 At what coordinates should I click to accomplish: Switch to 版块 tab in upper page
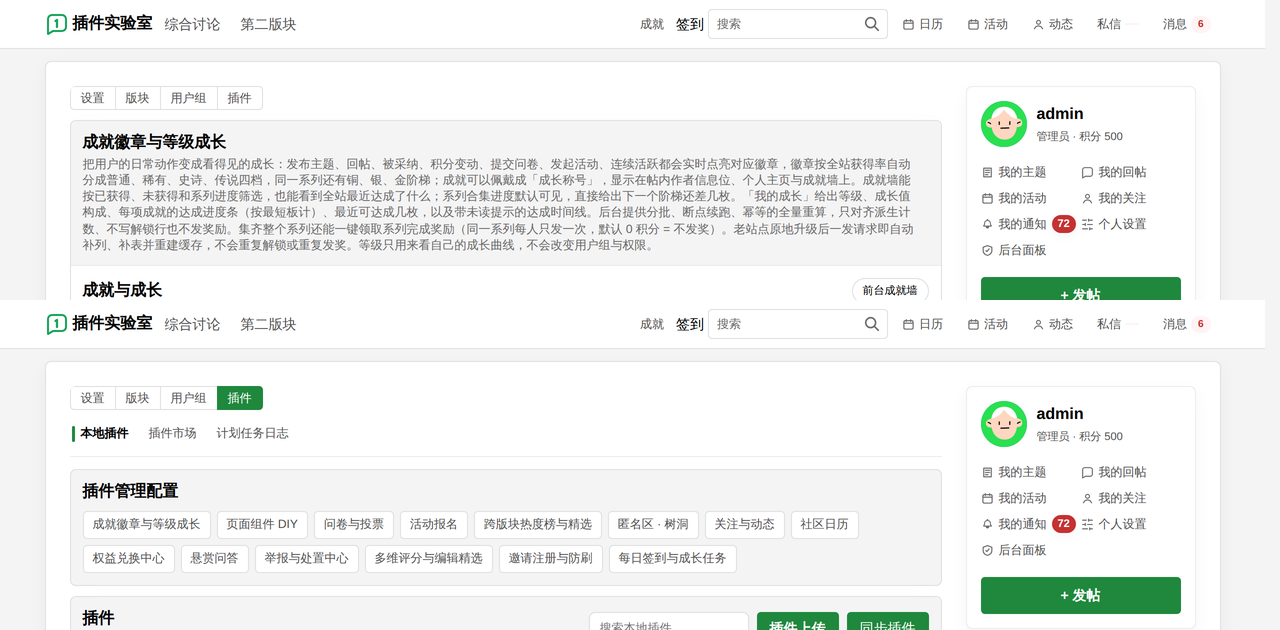(x=137, y=98)
